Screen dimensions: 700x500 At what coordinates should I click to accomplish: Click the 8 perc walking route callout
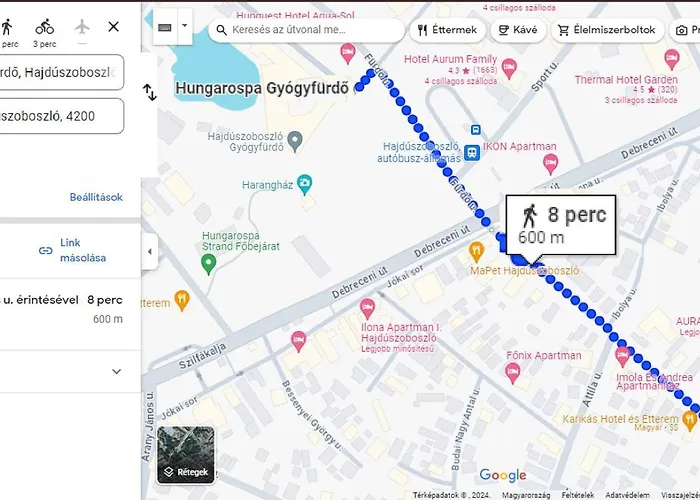561,225
